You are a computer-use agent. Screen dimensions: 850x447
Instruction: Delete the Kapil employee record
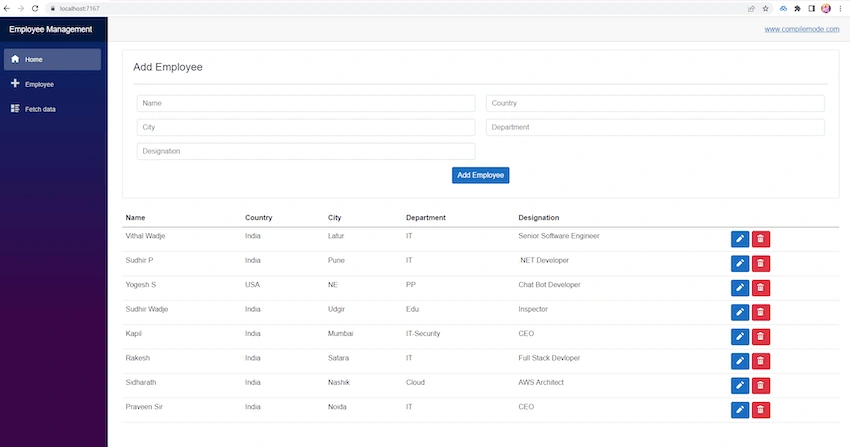(x=761, y=336)
